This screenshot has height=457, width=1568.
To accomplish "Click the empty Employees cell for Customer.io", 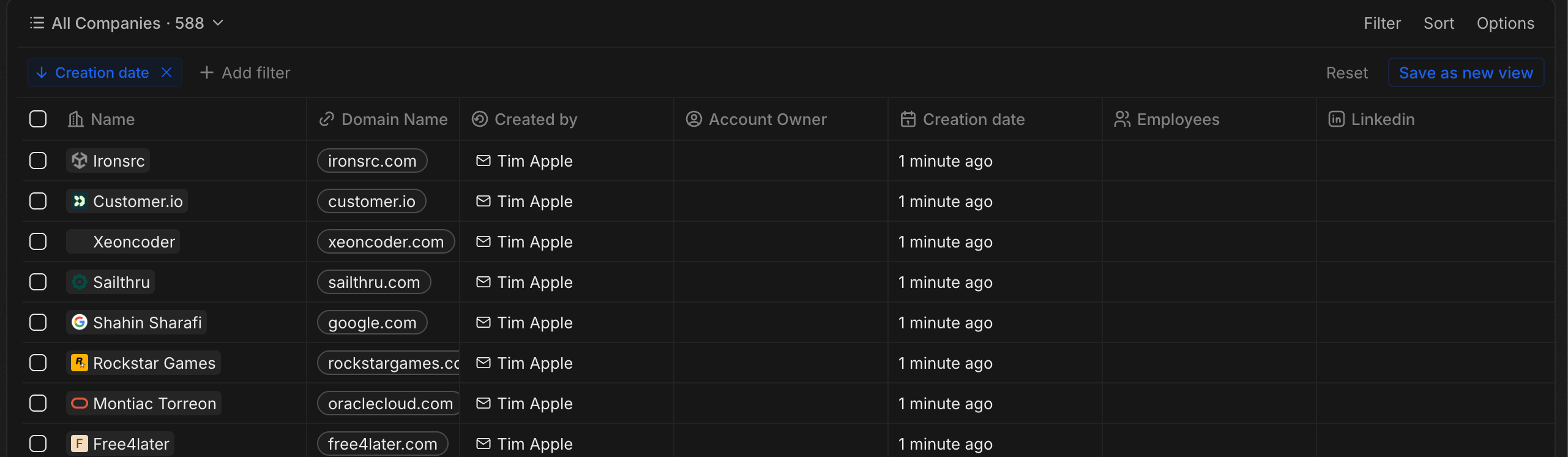I will click(1209, 201).
